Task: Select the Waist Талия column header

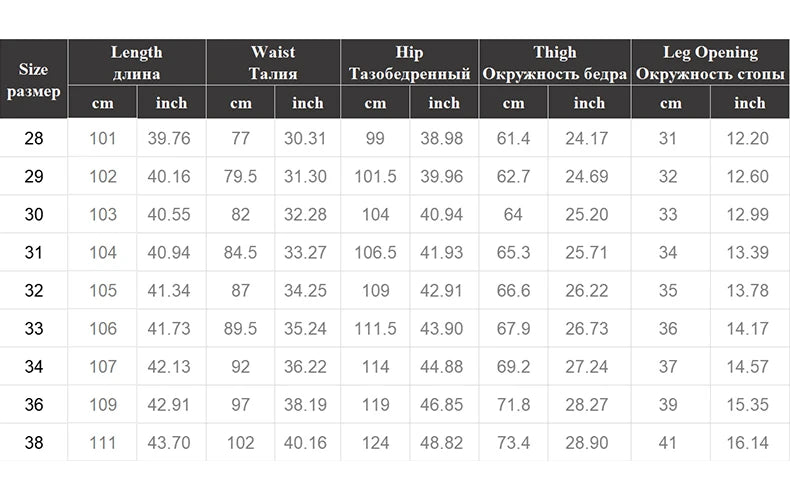Action: click(x=273, y=62)
